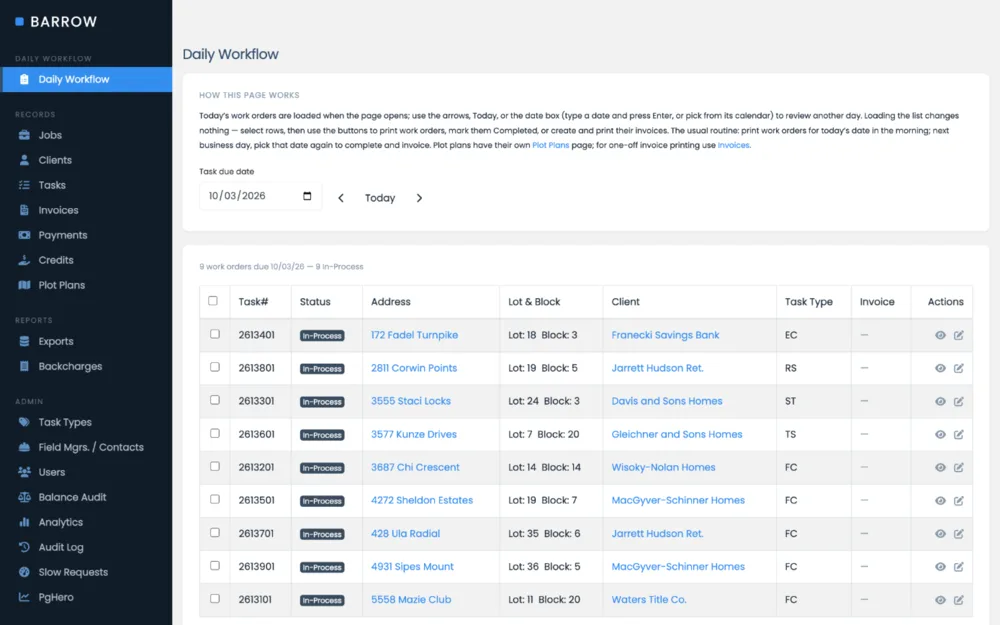
Task: Edit task 2613501 pencil icon
Action: tap(959, 501)
